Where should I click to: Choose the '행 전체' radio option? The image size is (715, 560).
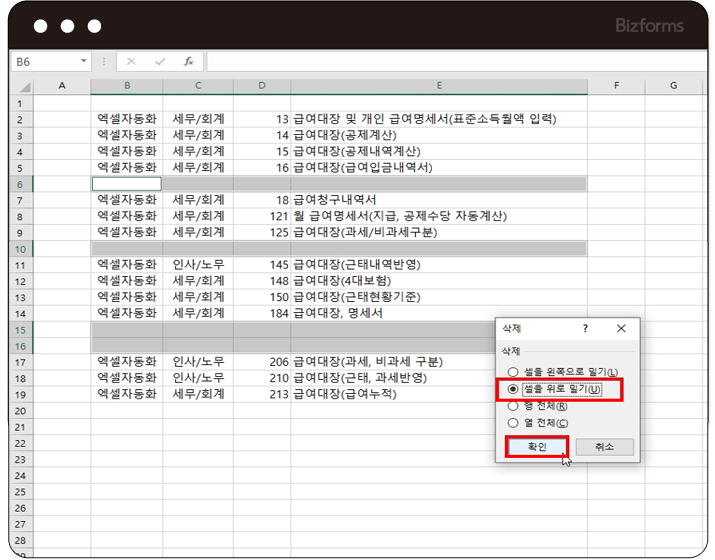513,406
